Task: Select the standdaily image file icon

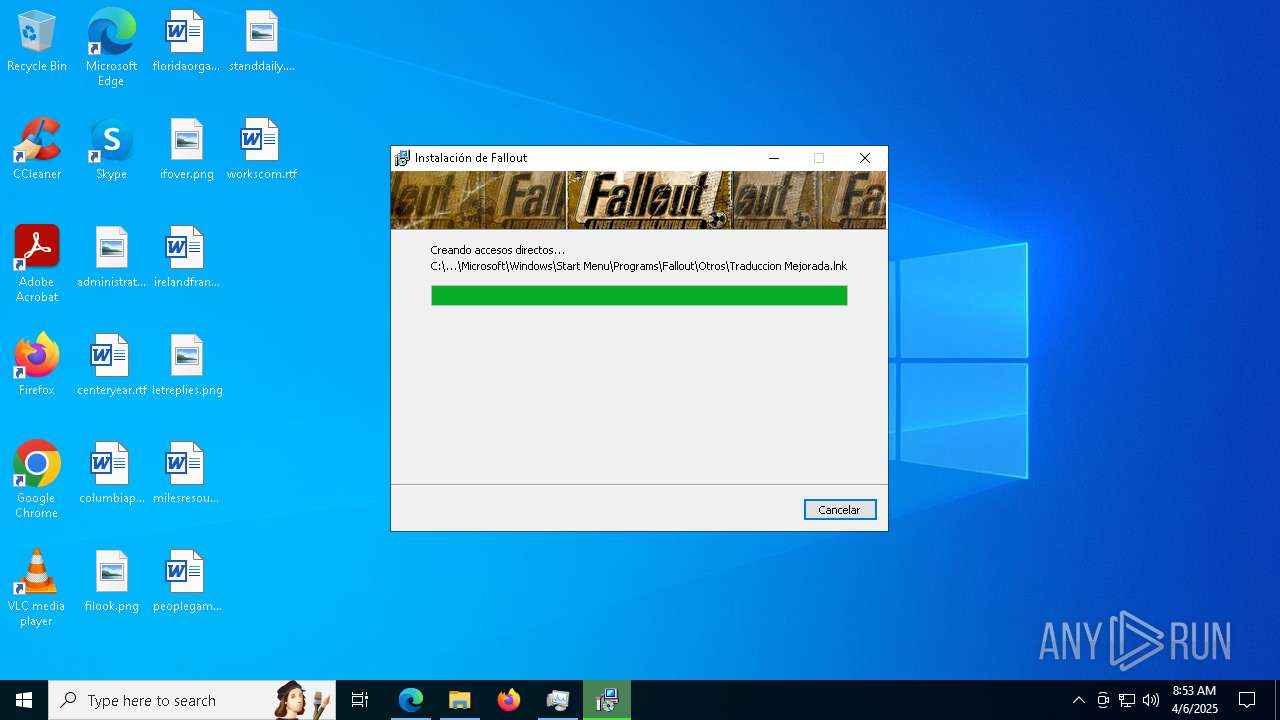Action: pyautogui.click(x=262, y=42)
